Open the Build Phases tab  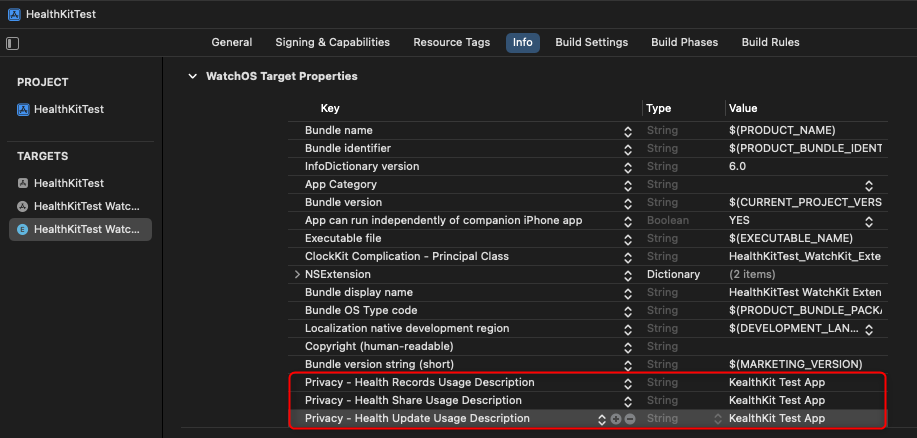click(684, 42)
